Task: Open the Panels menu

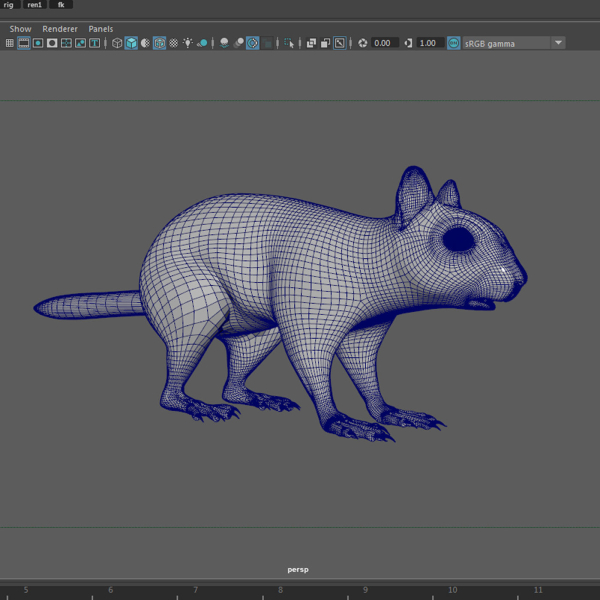Action: click(x=101, y=29)
